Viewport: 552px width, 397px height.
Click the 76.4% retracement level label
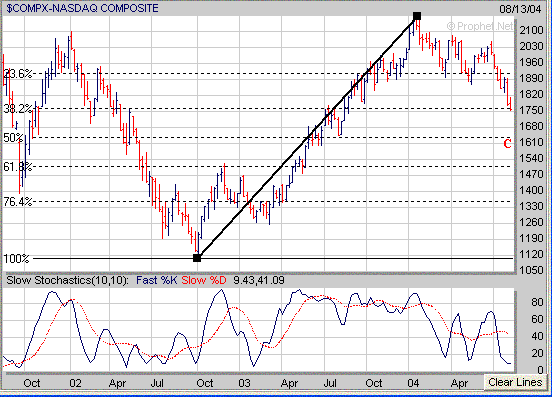[18, 202]
